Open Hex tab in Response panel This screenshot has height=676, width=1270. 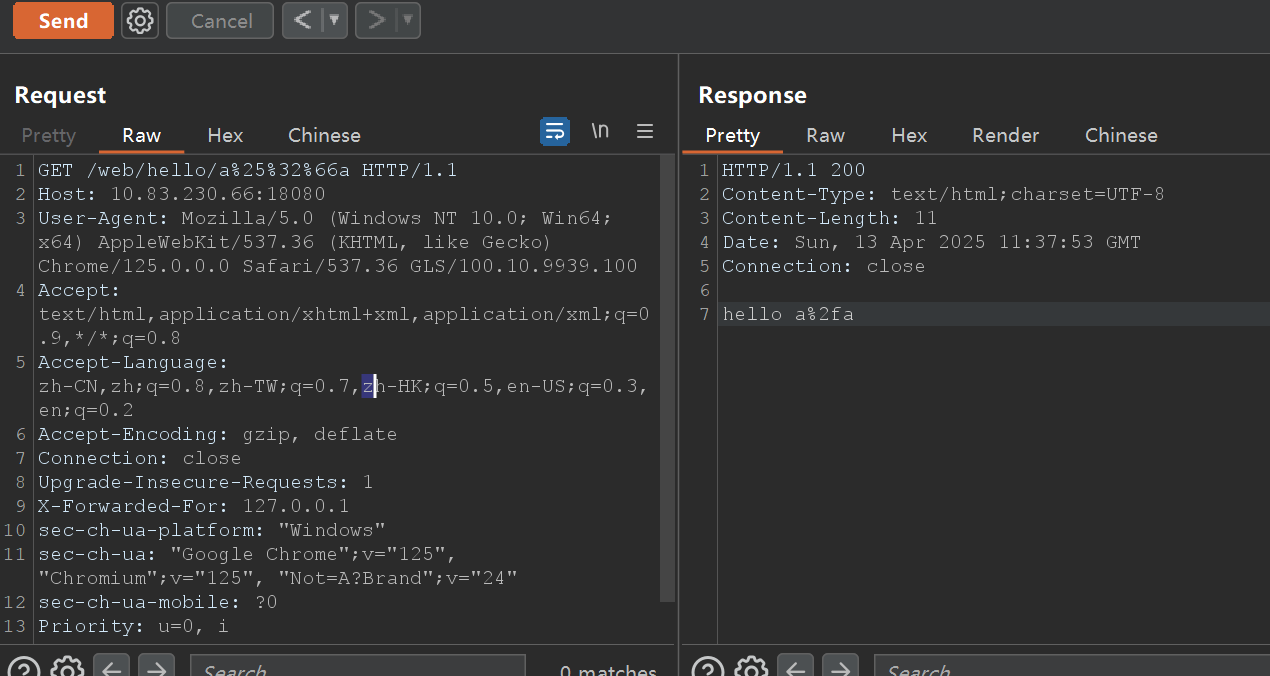click(x=909, y=135)
